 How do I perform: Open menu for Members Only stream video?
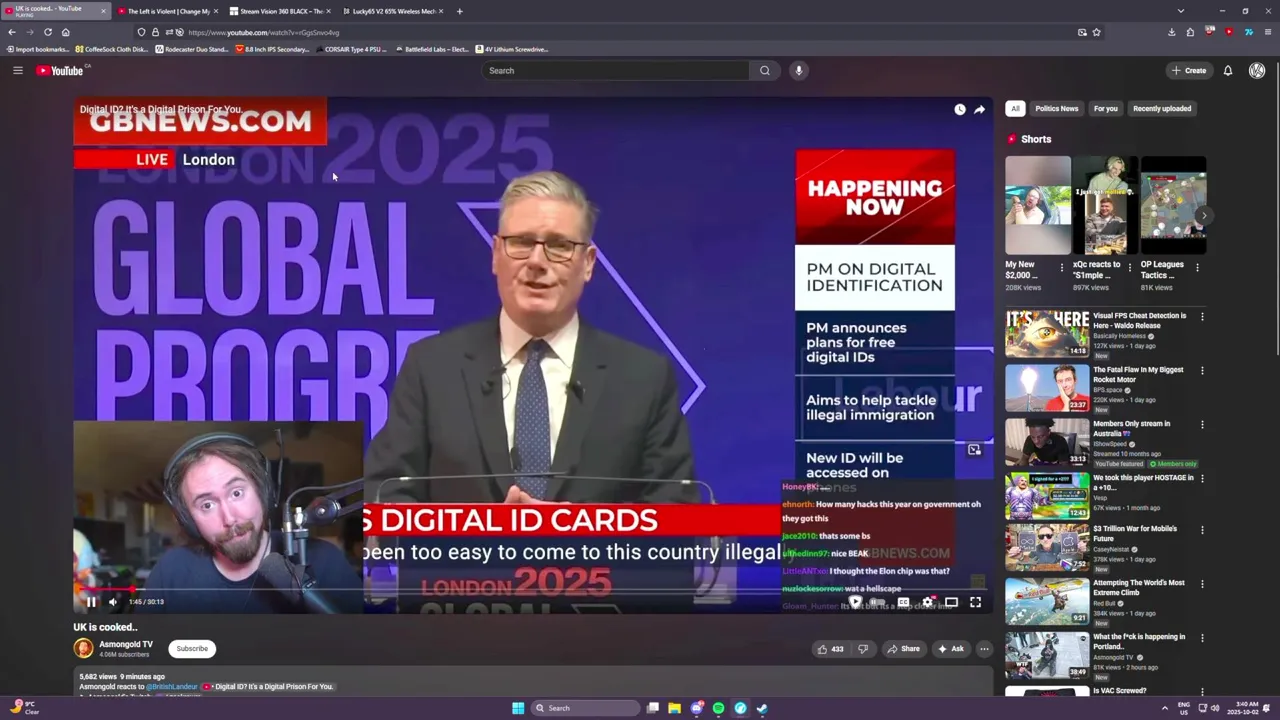(x=1202, y=425)
